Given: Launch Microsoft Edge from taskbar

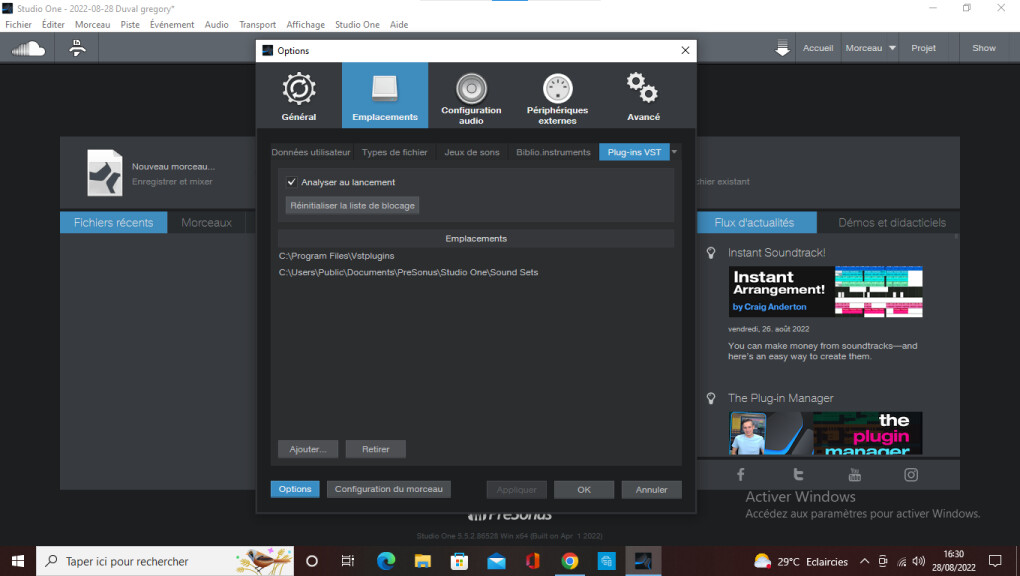Looking at the screenshot, I should (x=386, y=561).
